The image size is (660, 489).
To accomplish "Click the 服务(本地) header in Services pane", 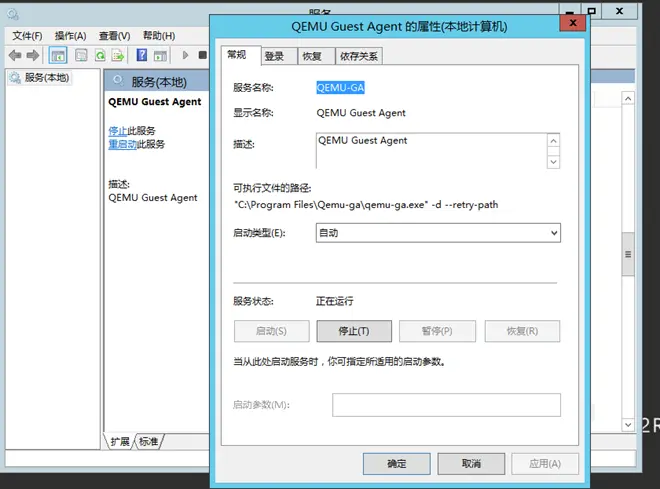I will (x=159, y=82).
